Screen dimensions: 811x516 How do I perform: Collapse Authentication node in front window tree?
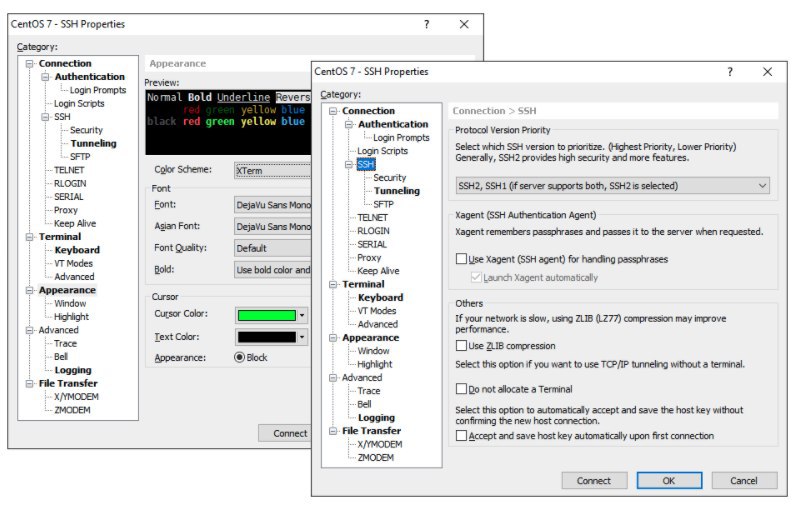click(x=349, y=125)
